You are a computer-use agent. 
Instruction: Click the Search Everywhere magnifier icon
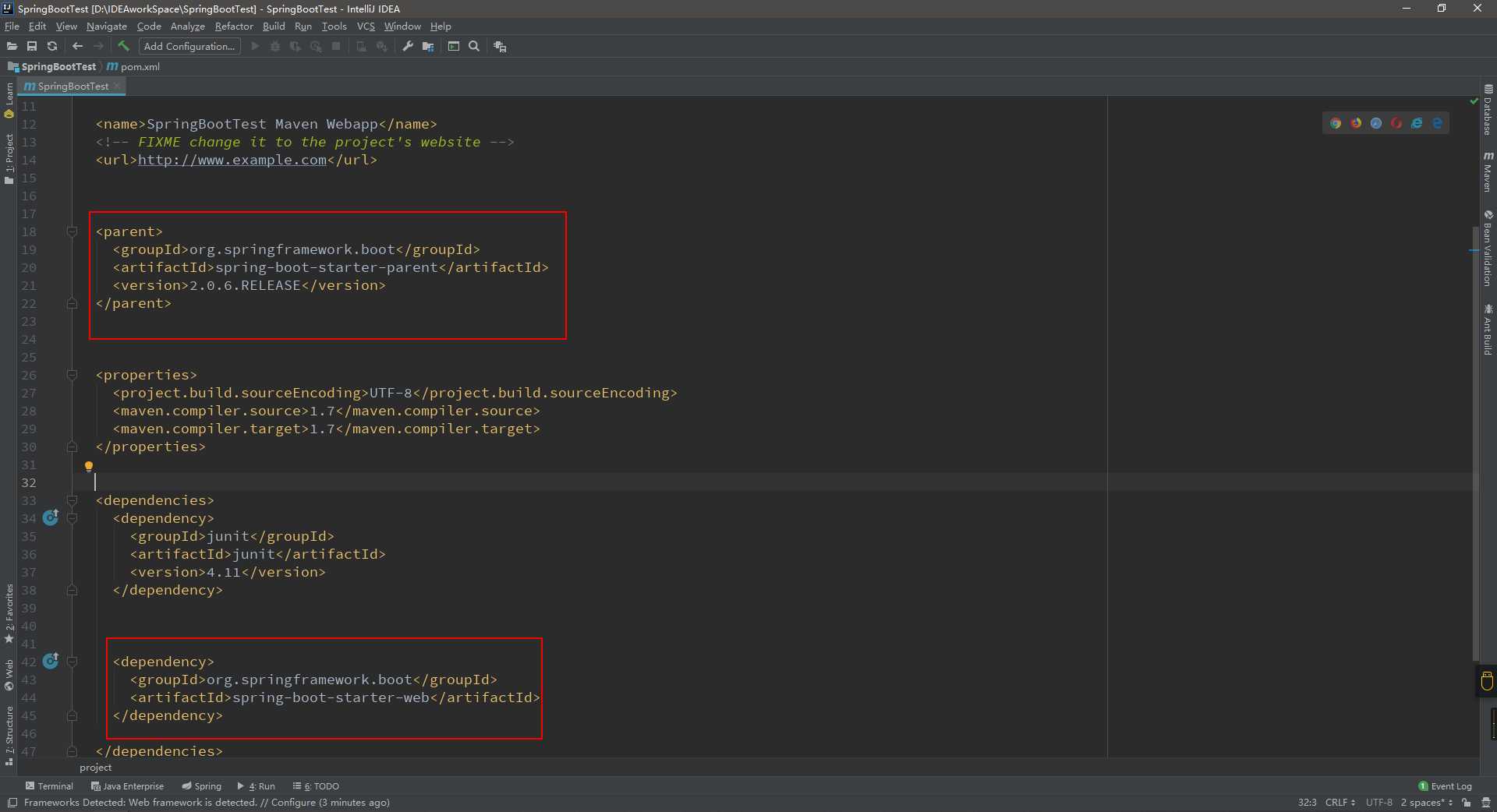474,47
